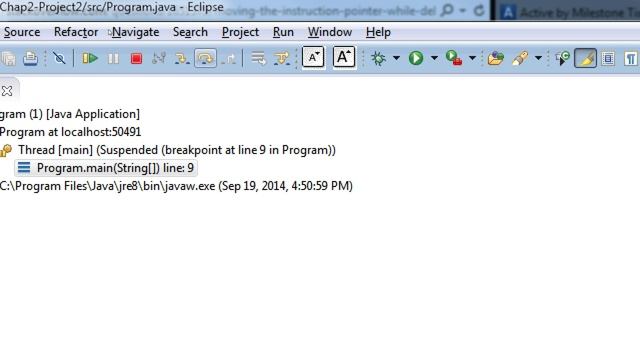Click the Suspend (pause) icon
This screenshot has height=360, width=640.
113,59
